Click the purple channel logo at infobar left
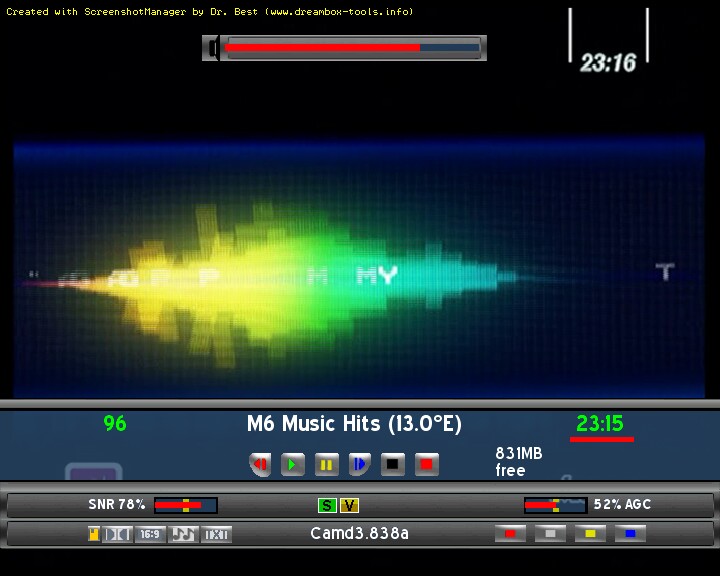This screenshot has width=720, height=576. tap(94, 472)
